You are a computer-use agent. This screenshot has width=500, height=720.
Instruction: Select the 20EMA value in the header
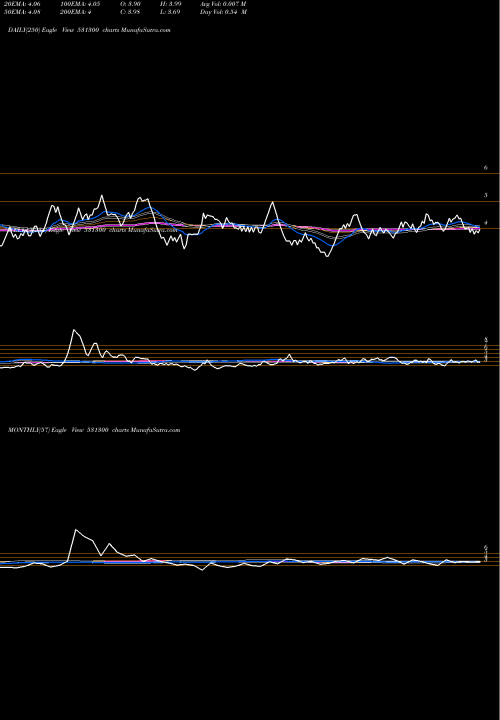click(x=21, y=4)
